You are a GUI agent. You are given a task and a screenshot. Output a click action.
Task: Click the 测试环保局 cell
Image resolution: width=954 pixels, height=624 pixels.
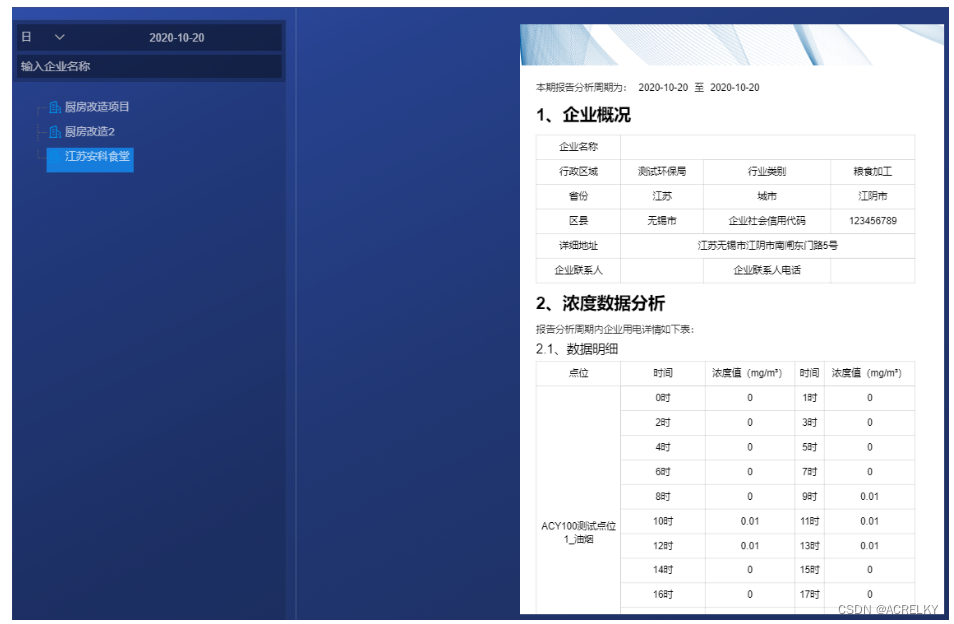662,172
